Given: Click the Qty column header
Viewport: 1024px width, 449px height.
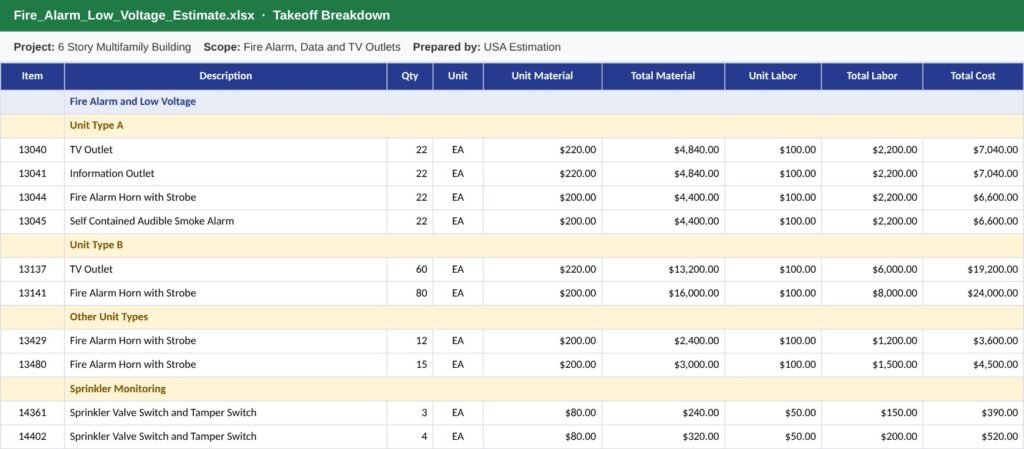Looking at the screenshot, I should pos(409,76).
